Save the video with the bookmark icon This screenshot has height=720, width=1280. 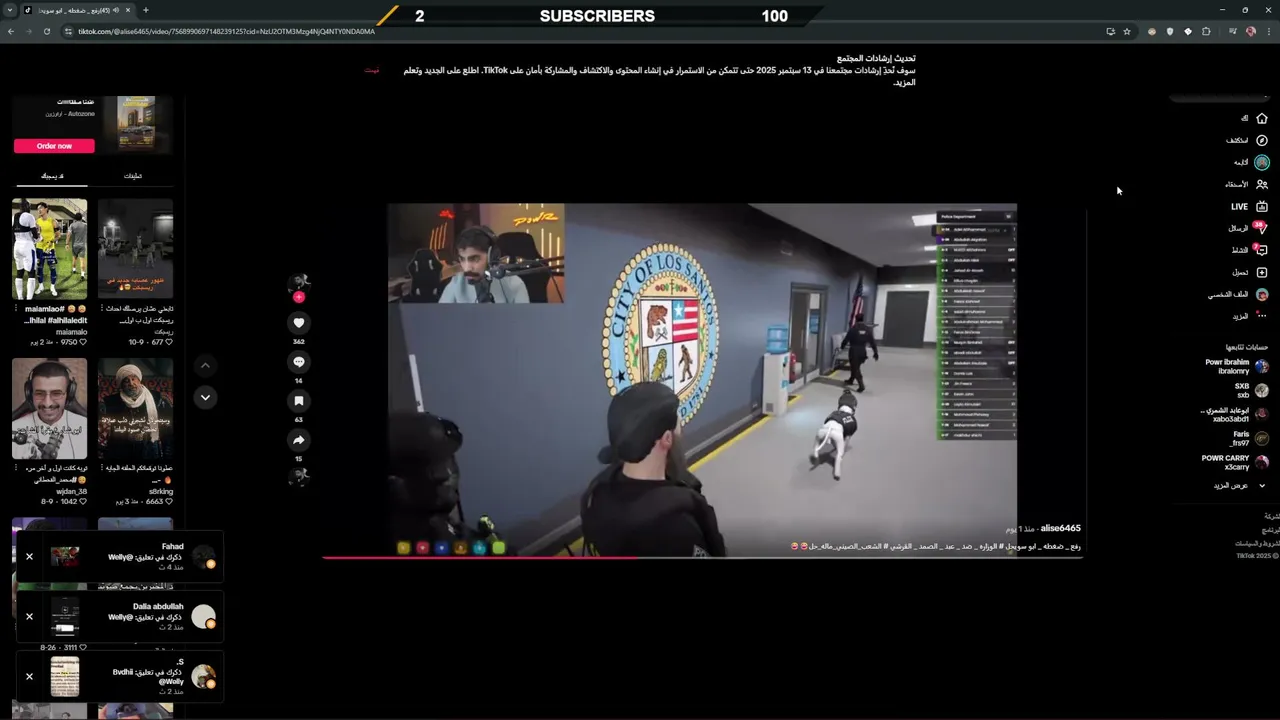tap(298, 401)
